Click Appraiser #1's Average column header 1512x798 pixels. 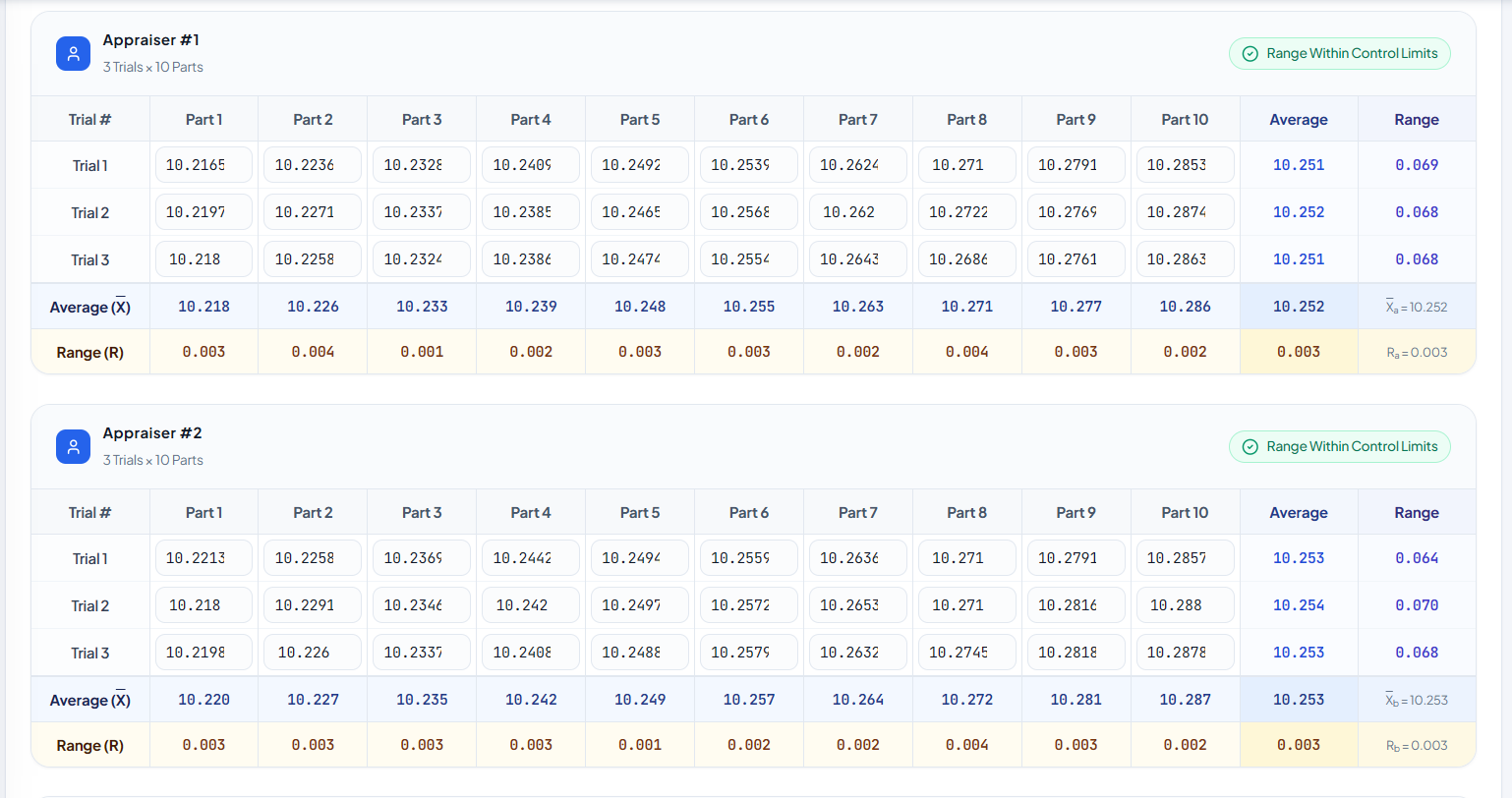(1299, 120)
